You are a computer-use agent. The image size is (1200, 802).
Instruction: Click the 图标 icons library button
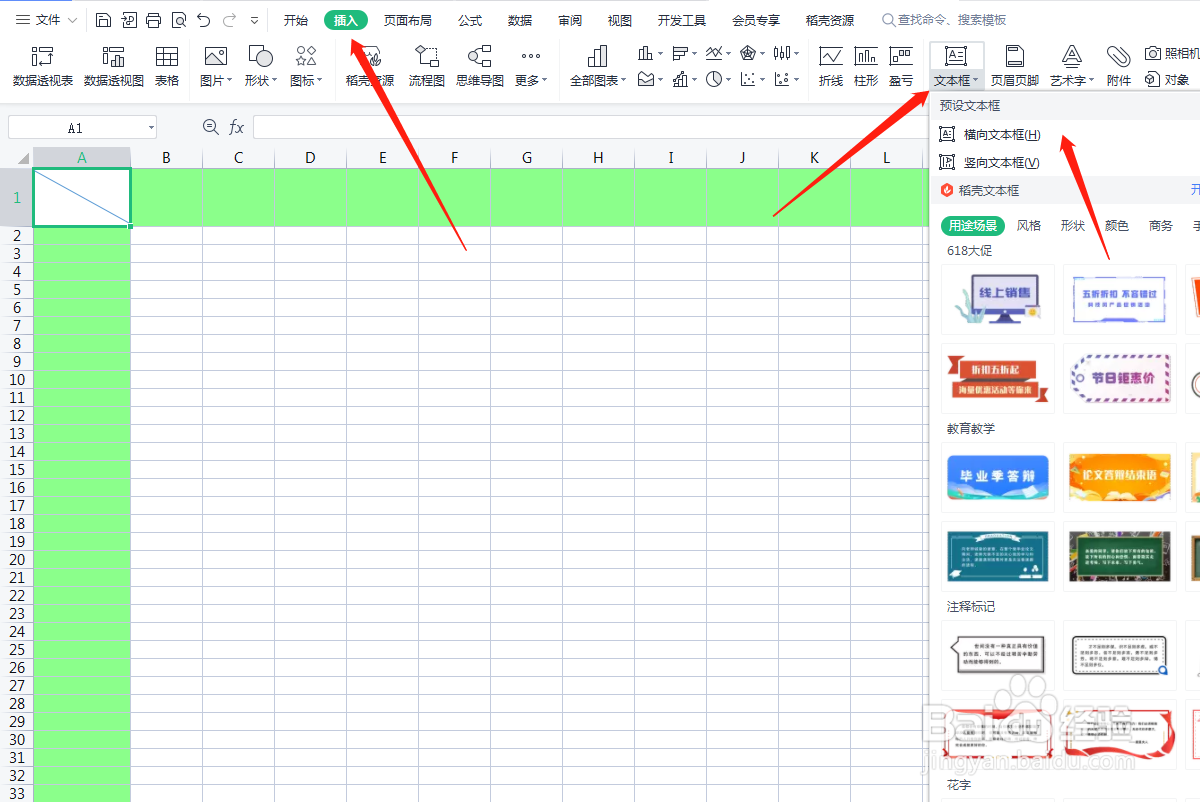click(306, 66)
